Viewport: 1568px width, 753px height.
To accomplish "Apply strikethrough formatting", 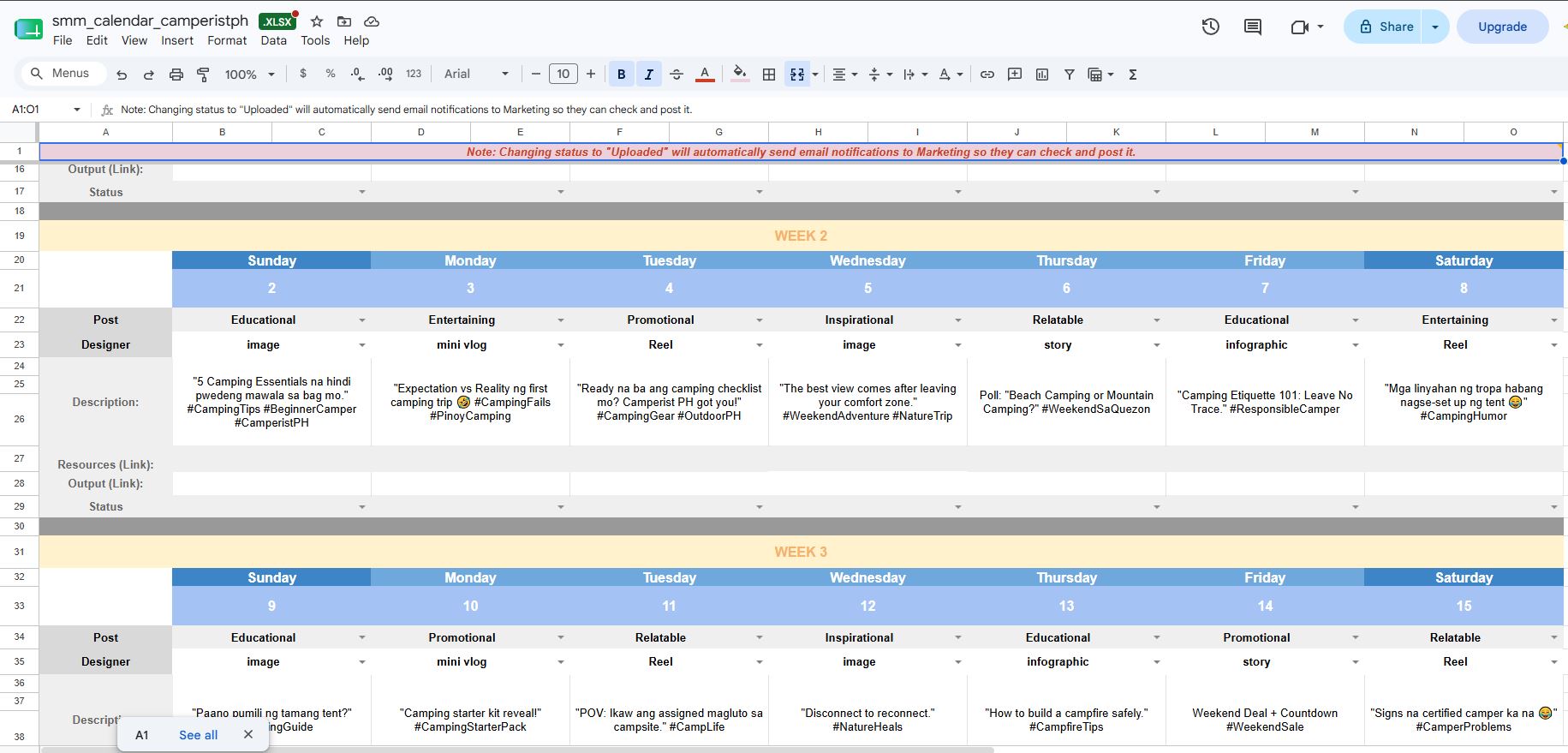I will (x=677, y=75).
